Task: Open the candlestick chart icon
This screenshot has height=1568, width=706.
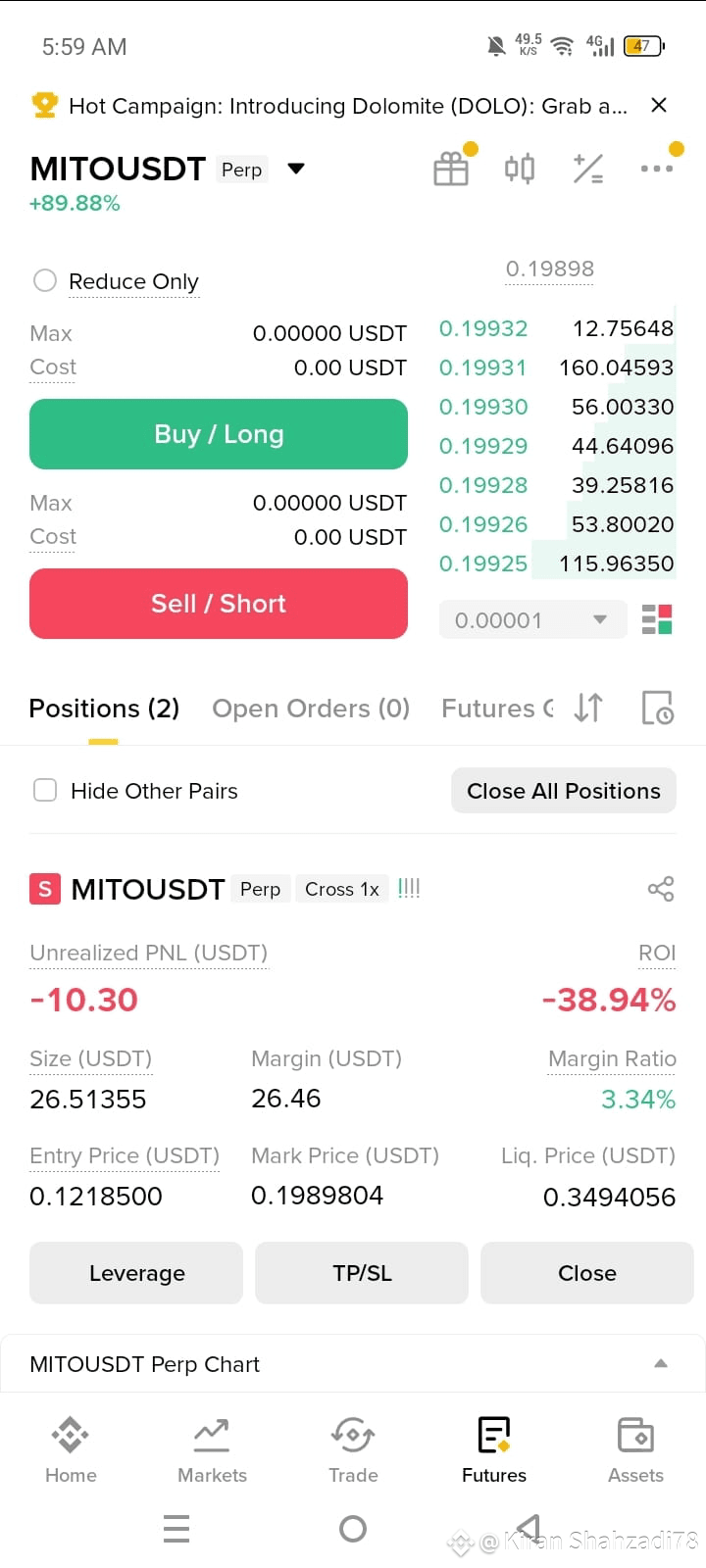Action: pos(520,169)
